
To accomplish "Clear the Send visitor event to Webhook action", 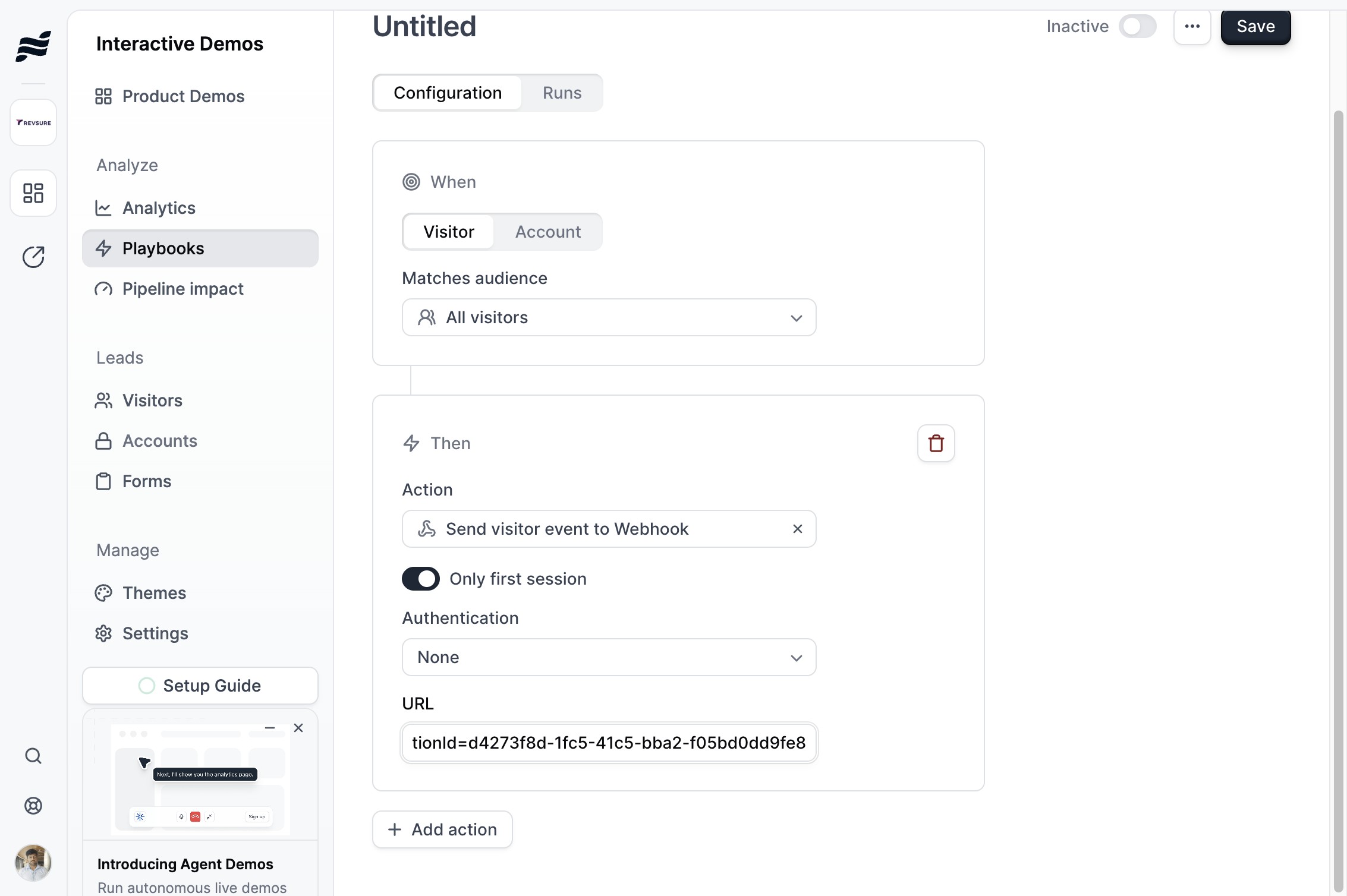I will pyautogui.click(x=797, y=529).
